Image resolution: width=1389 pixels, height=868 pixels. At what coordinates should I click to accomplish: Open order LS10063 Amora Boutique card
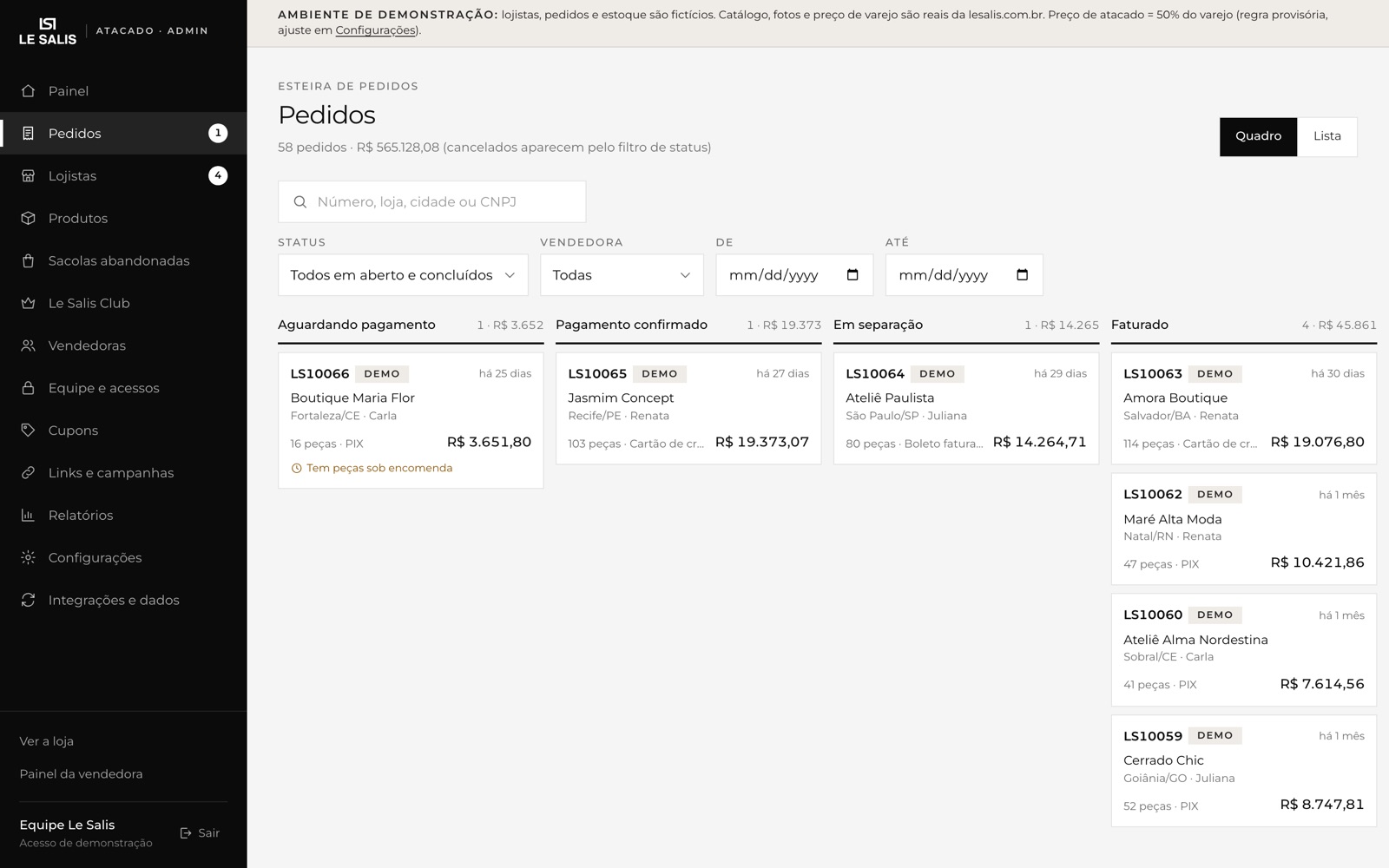pos(1244,408)
